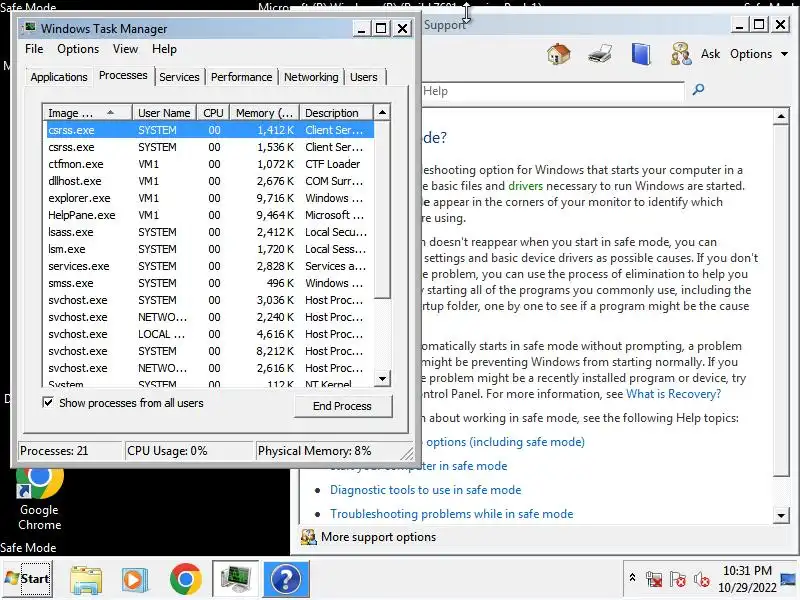The height and width of the screenshot is (600, 800).
Task: Open Google Chrome from taskbar
Action: (185, 579)
